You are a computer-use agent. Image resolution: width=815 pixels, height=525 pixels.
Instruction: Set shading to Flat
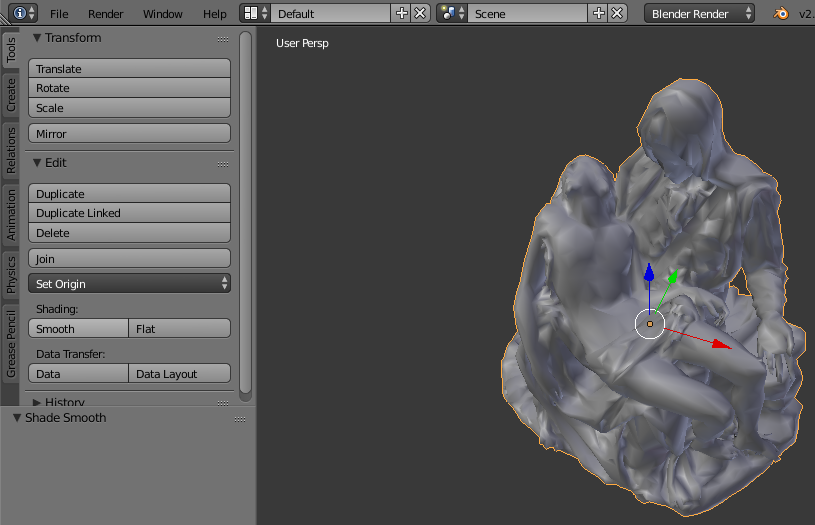[x=179, y=329]
